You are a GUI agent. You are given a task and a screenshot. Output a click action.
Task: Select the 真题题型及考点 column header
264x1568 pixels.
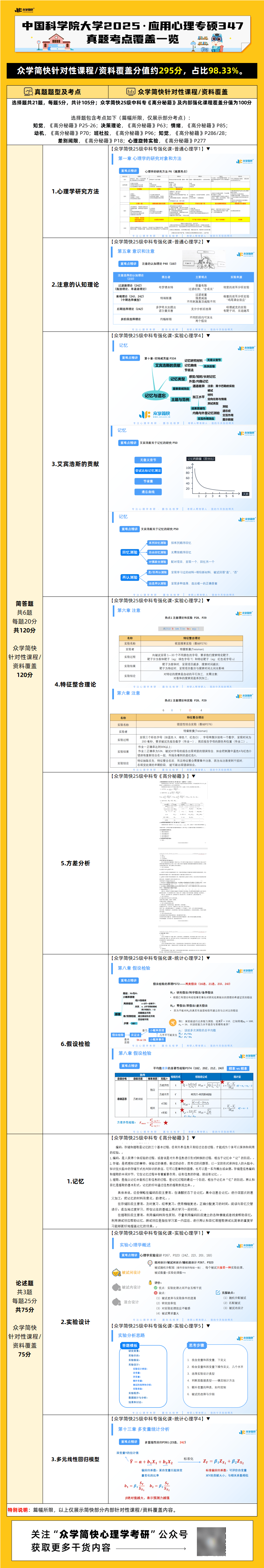(57, 92)
